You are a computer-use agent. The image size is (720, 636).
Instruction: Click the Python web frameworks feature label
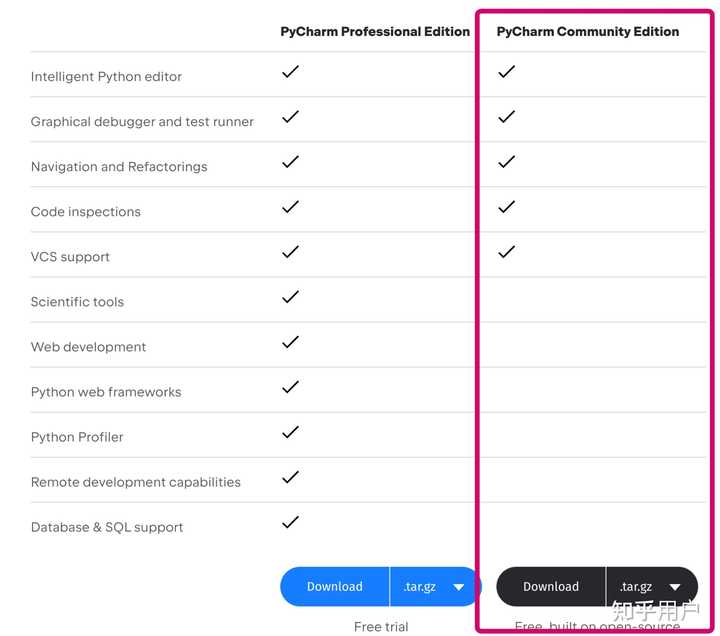(x=106, y=392)
